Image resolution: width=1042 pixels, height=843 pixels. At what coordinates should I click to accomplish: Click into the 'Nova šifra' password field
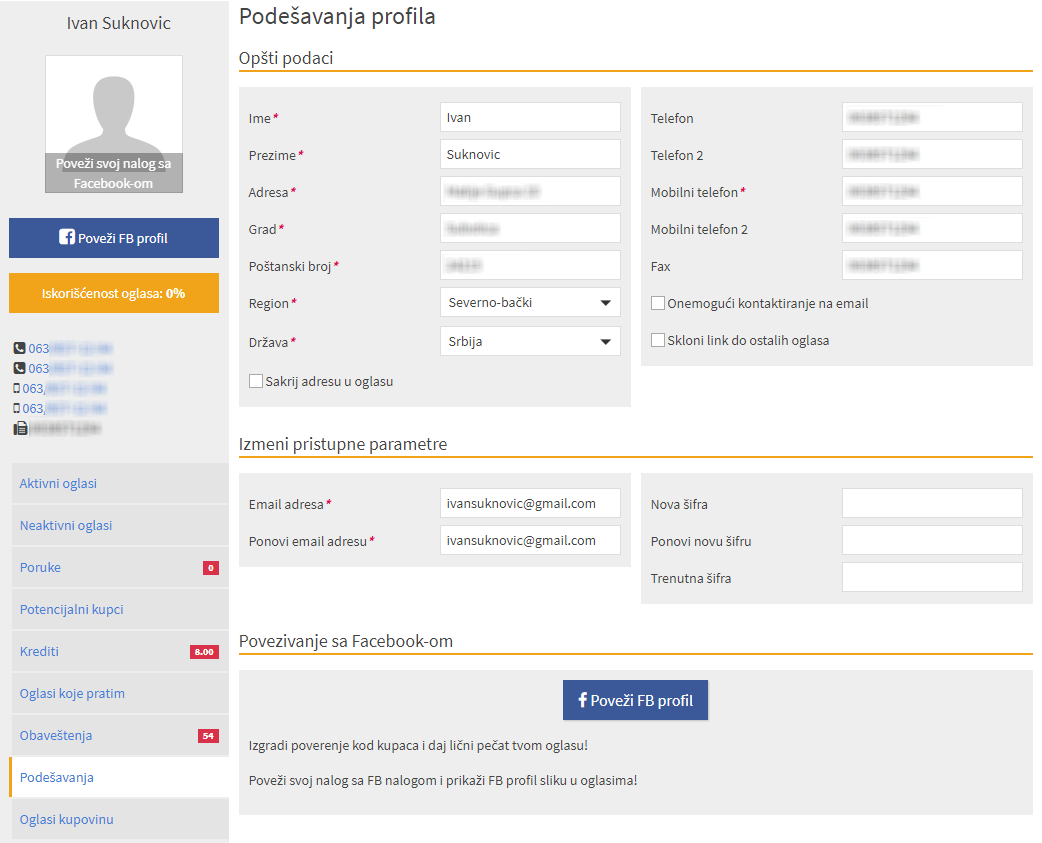coord(932,504)
